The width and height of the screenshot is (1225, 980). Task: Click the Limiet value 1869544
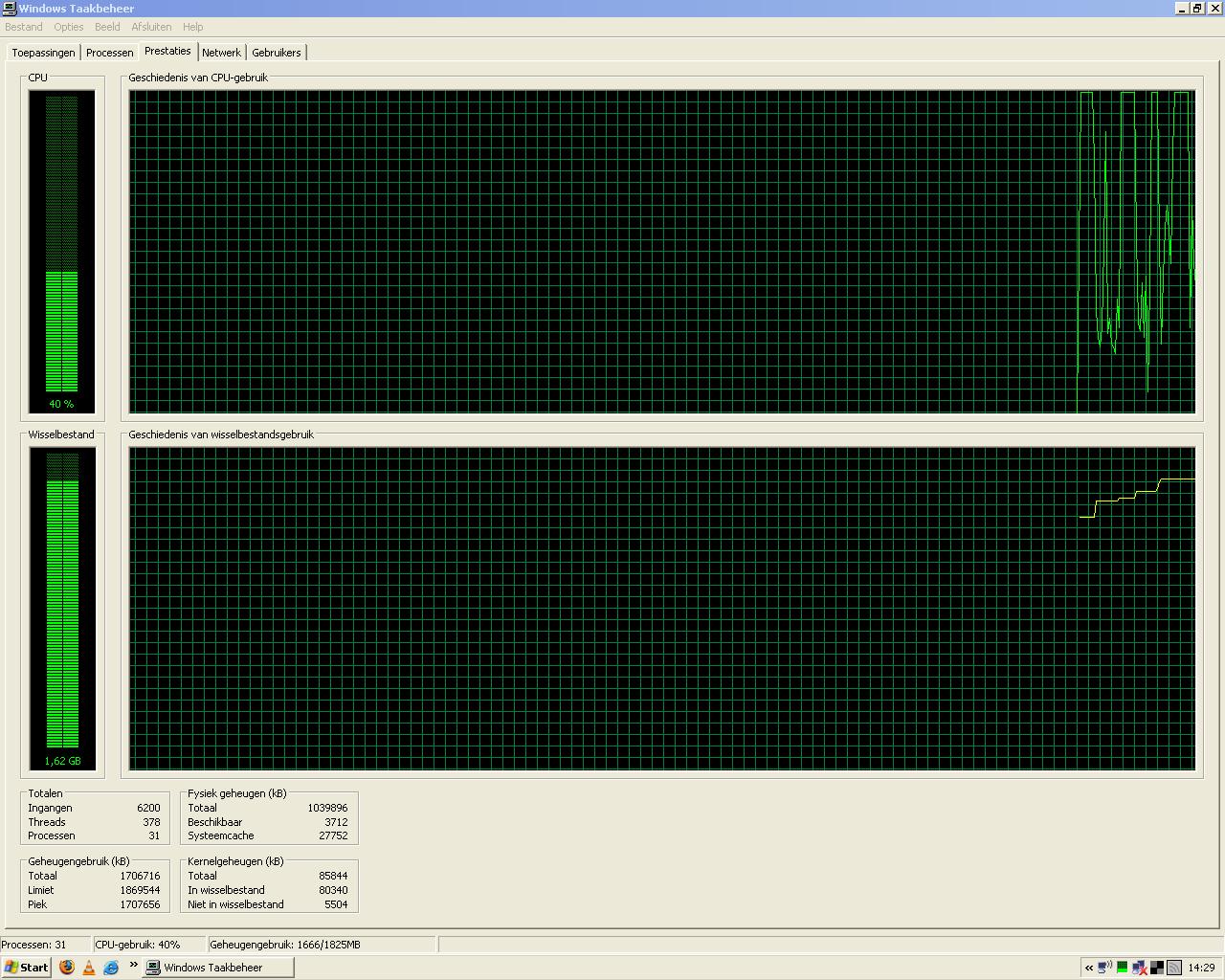point(140,890)
